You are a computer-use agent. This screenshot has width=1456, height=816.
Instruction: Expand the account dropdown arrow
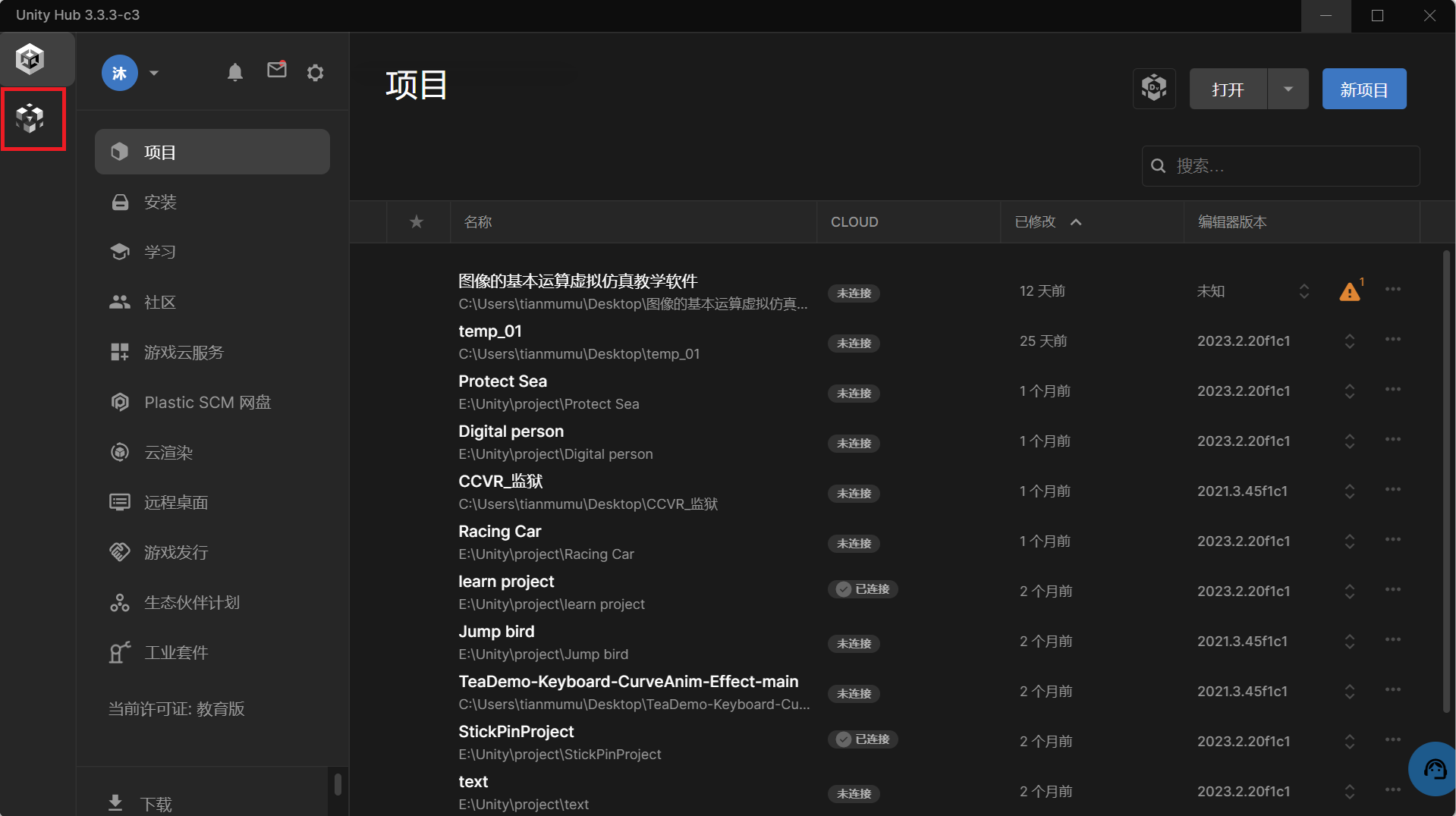click(x=154, y=73)
